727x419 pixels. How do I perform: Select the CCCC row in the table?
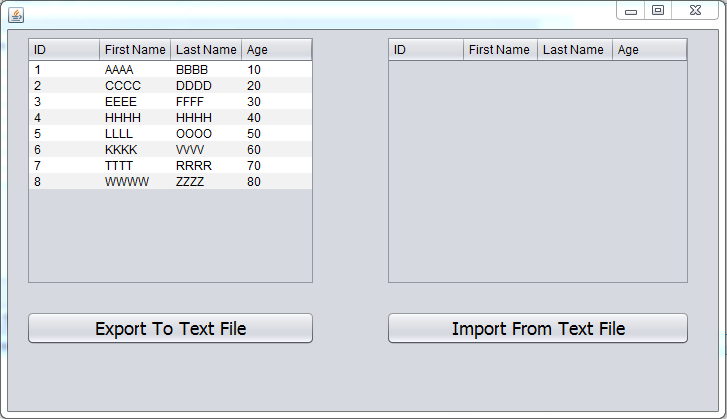pos(170,86)
